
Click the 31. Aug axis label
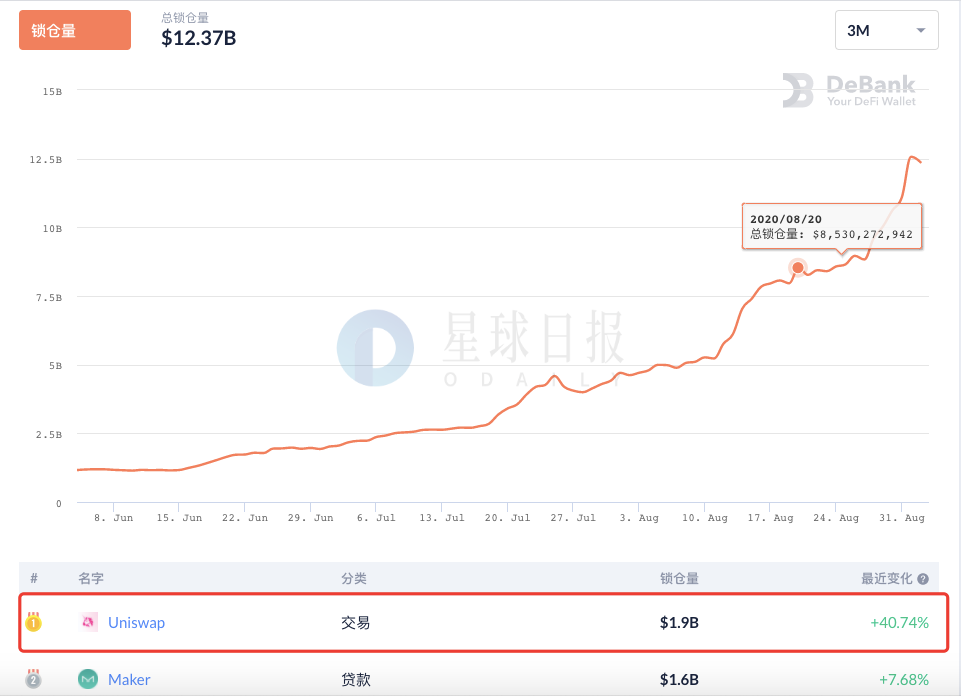point(902,518)
